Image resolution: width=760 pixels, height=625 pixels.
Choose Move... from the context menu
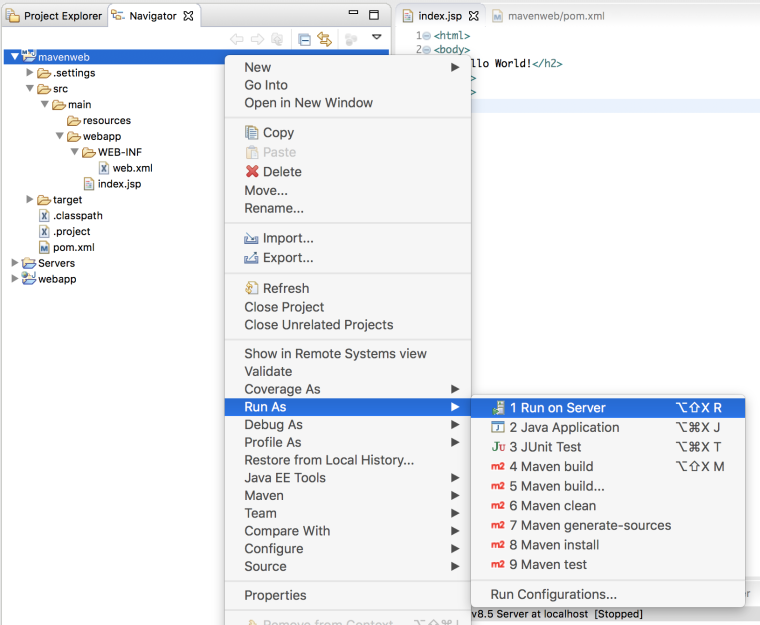point(348,191)
